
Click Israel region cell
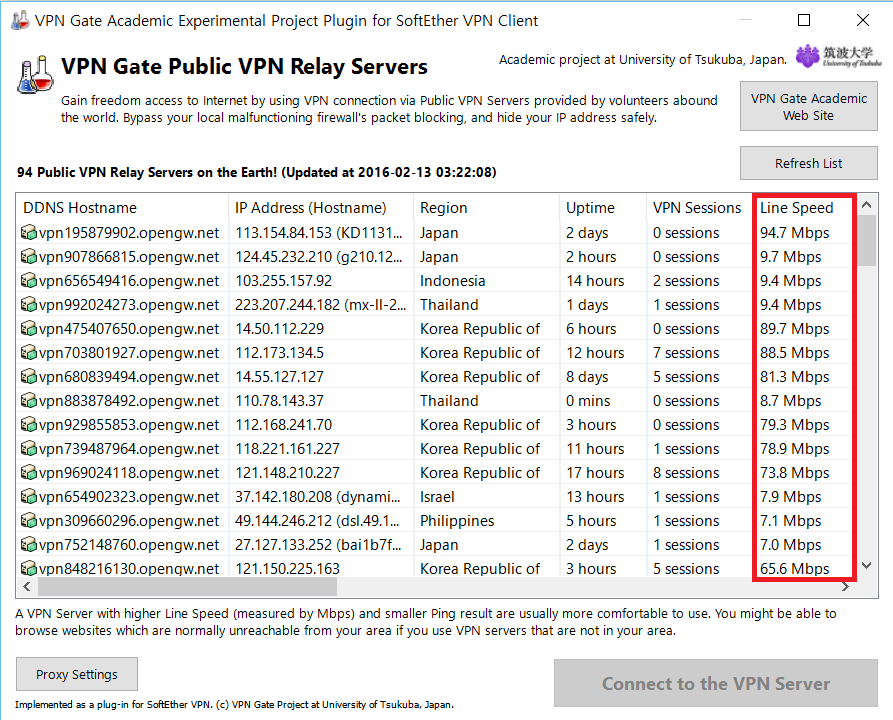click(x=437, y=496)
